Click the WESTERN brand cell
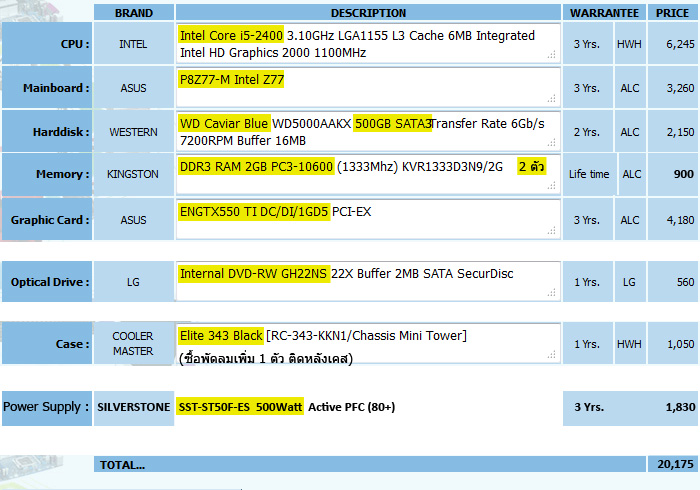The height and width of the screenshot is (490, 700). [x=133, y=132]
